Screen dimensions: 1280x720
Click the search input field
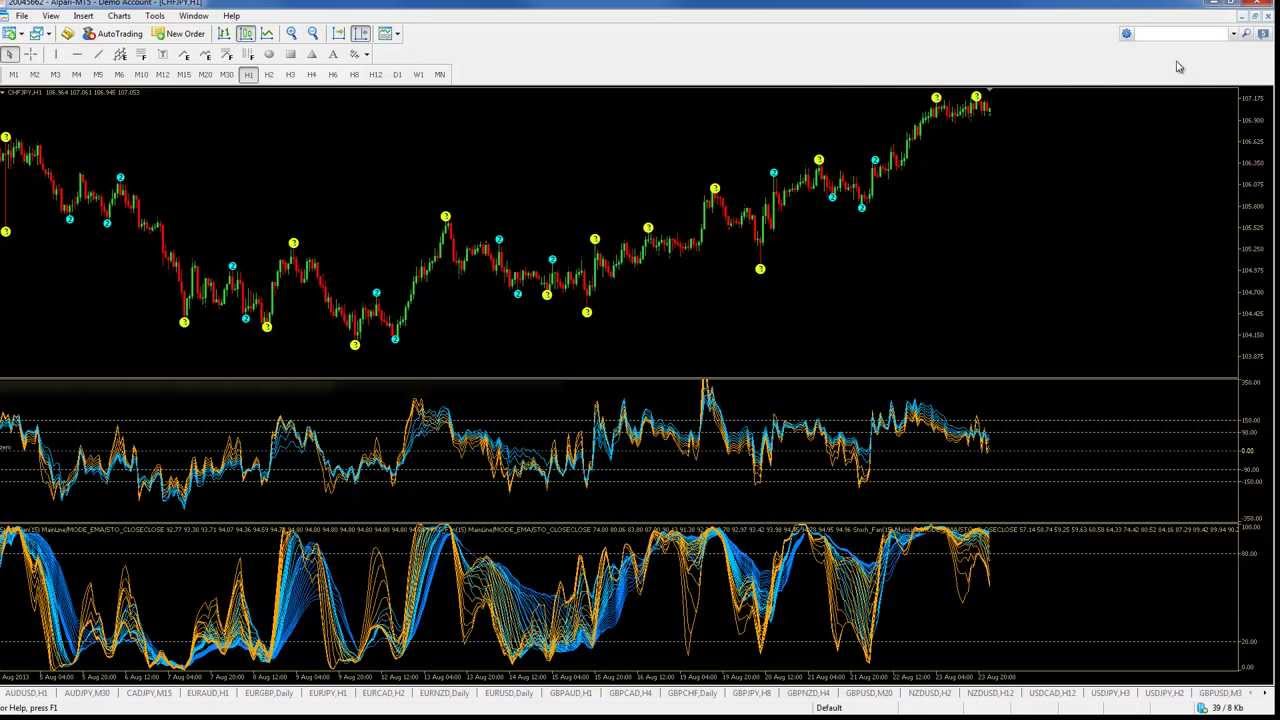click(x=1180, y=34)
